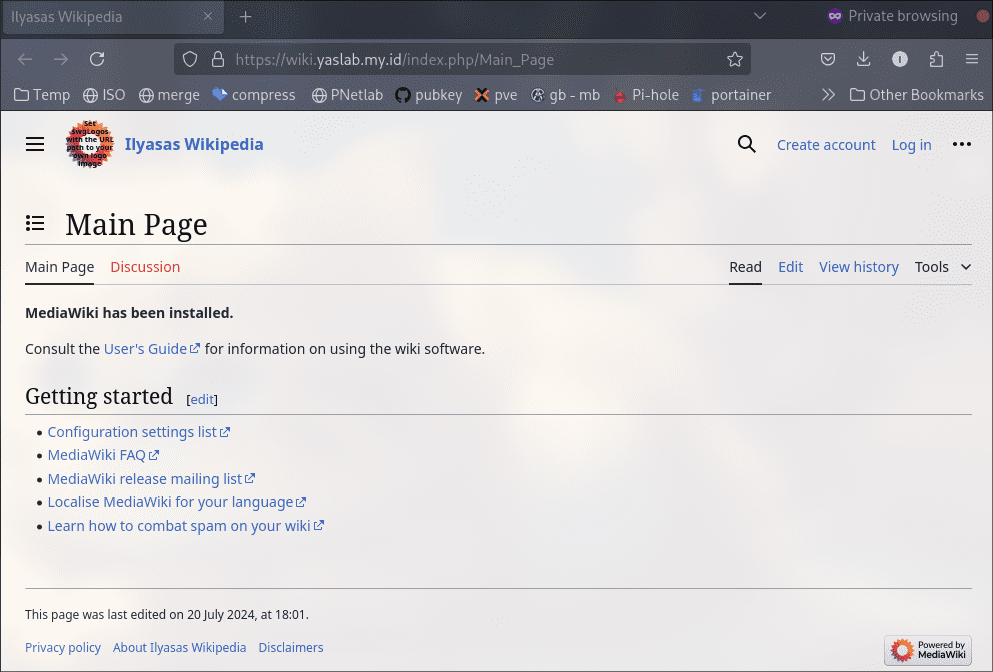993x672 pixels.
Task: Bookmark this page with the star icon
Action: click(735, 60)
